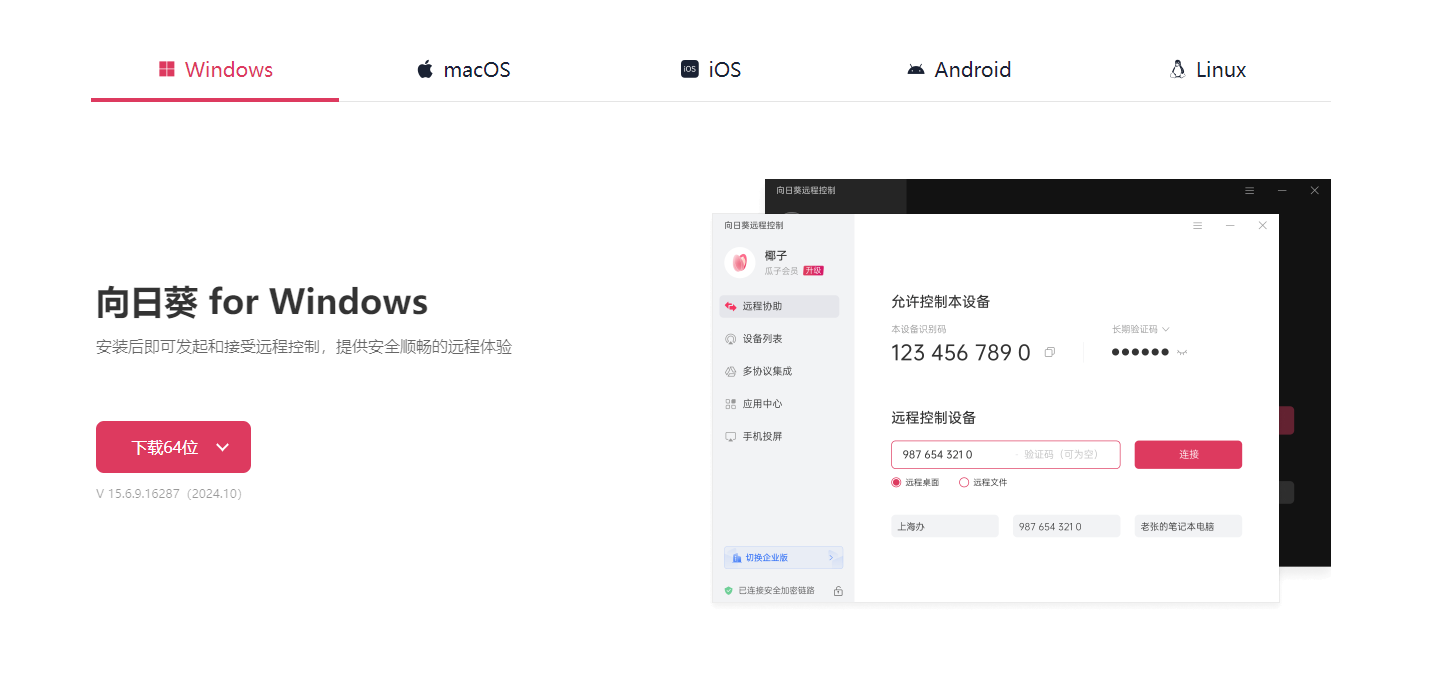Open the hamburger menu in dark back window

(1250, 190)
